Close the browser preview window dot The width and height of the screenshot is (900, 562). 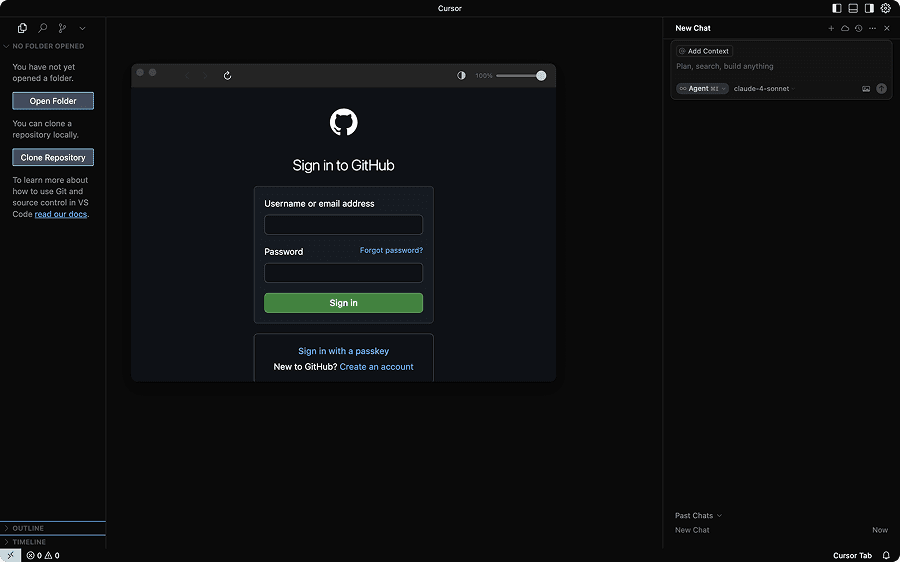coord(140,72)
